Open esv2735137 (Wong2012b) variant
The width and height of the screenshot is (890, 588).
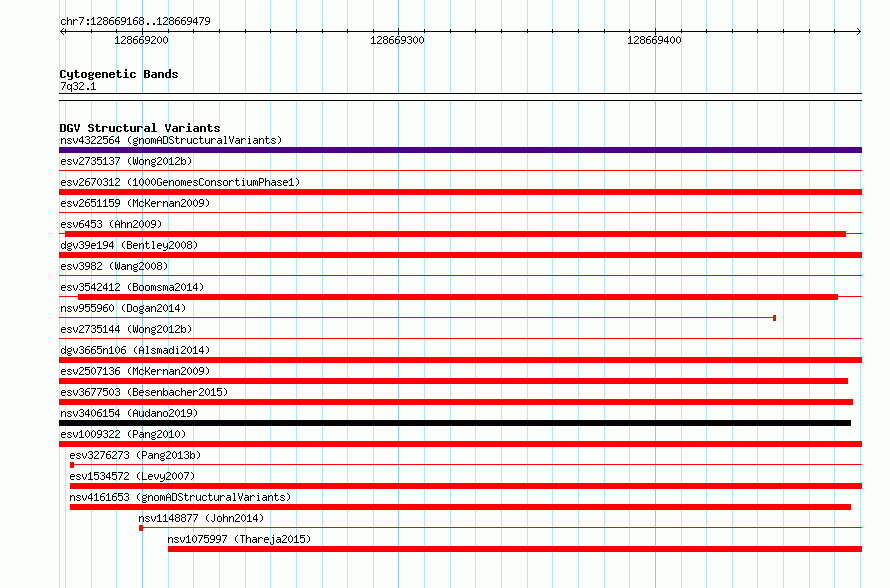coord(126,161)
